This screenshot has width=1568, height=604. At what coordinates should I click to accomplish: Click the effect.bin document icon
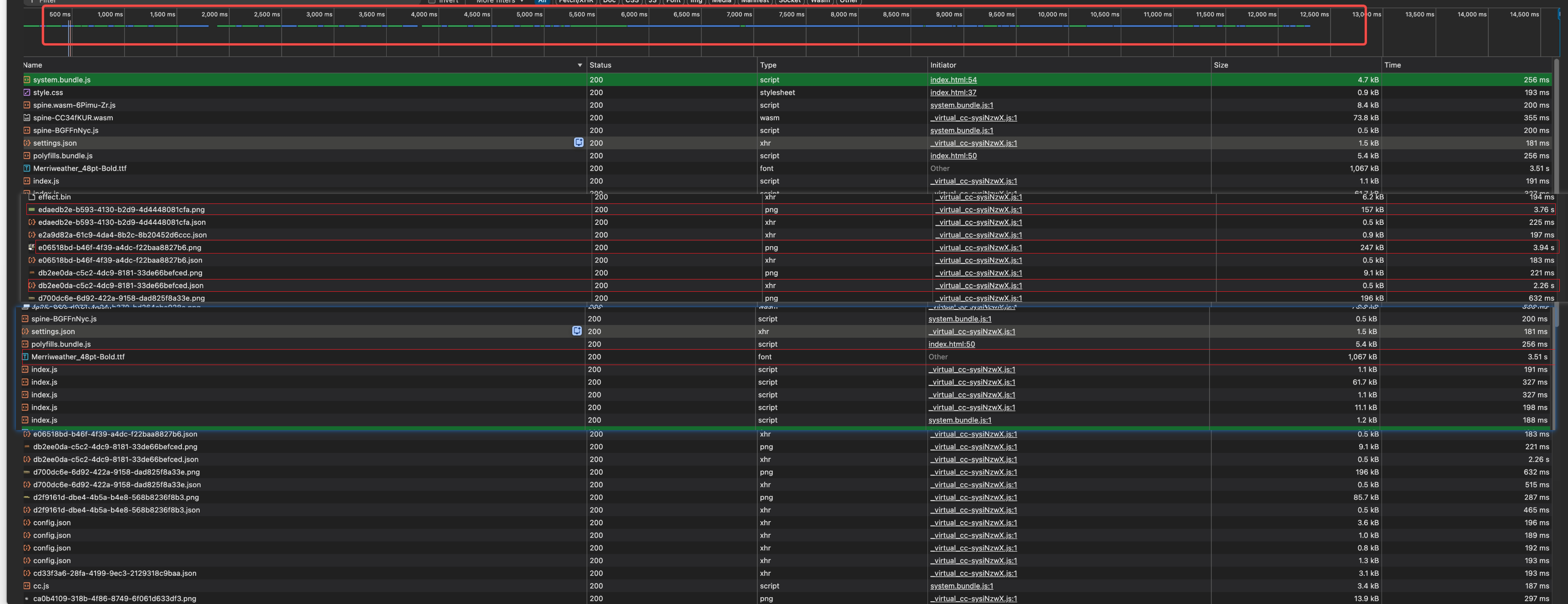click(32, 197)
